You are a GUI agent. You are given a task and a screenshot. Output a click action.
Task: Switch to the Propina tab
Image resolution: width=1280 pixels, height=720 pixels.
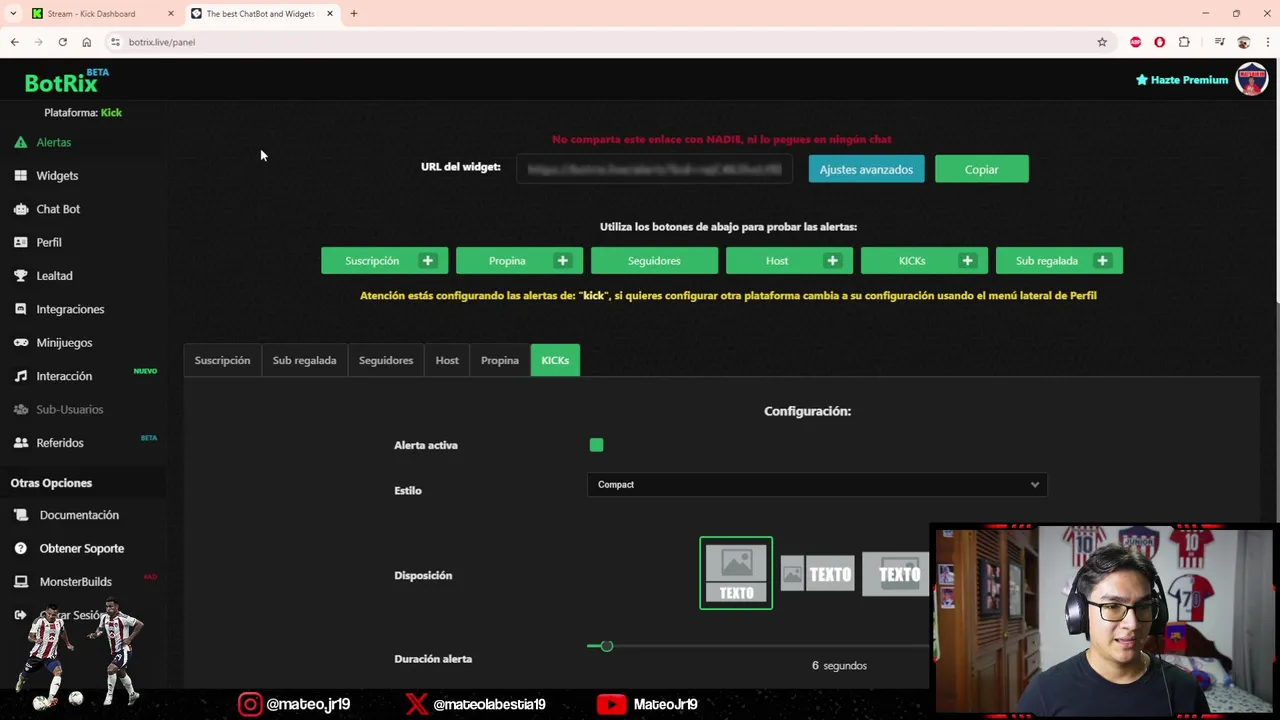pos(499,360)
